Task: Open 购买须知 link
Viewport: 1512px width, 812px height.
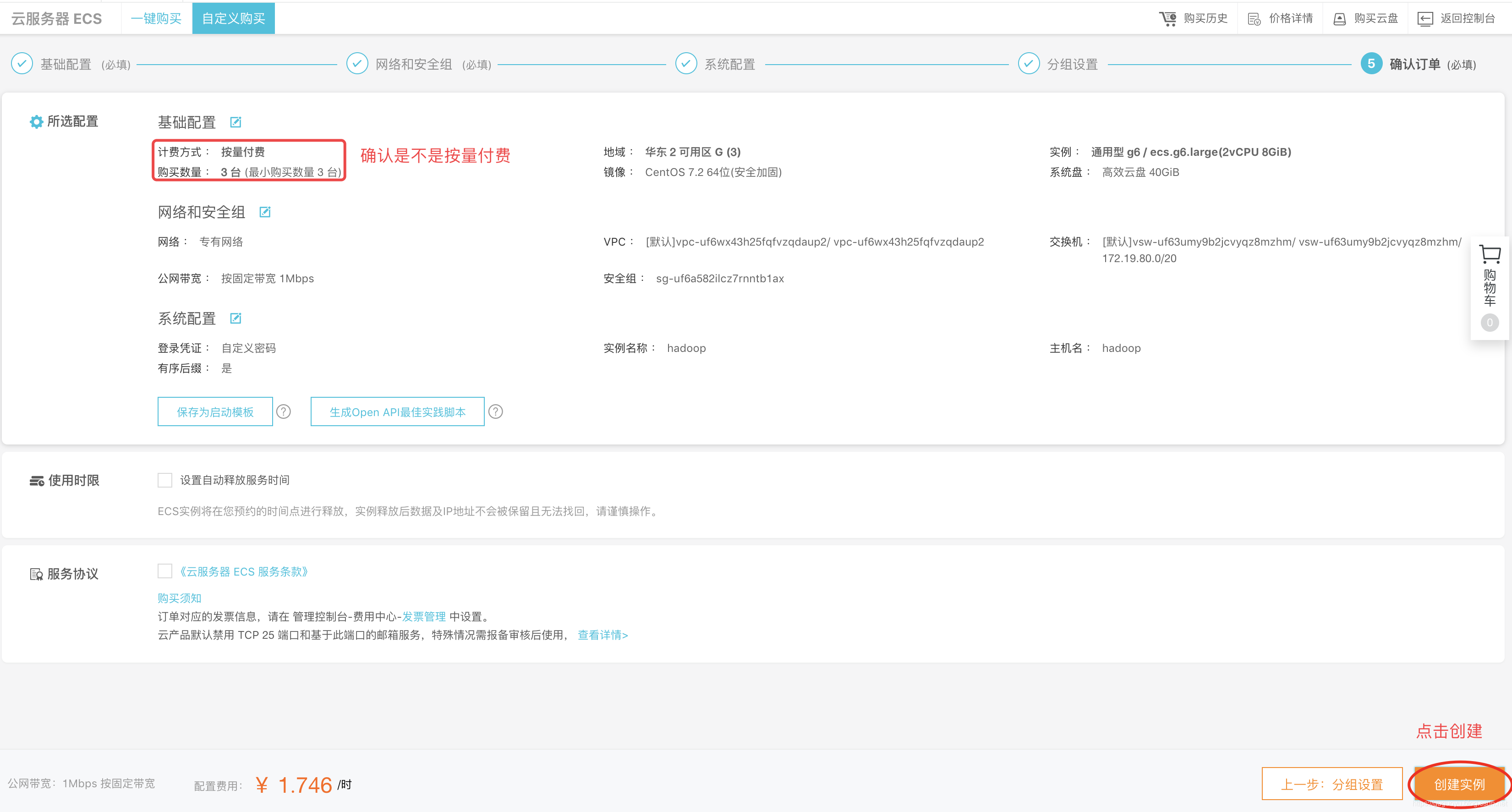Action: (179, 598)
